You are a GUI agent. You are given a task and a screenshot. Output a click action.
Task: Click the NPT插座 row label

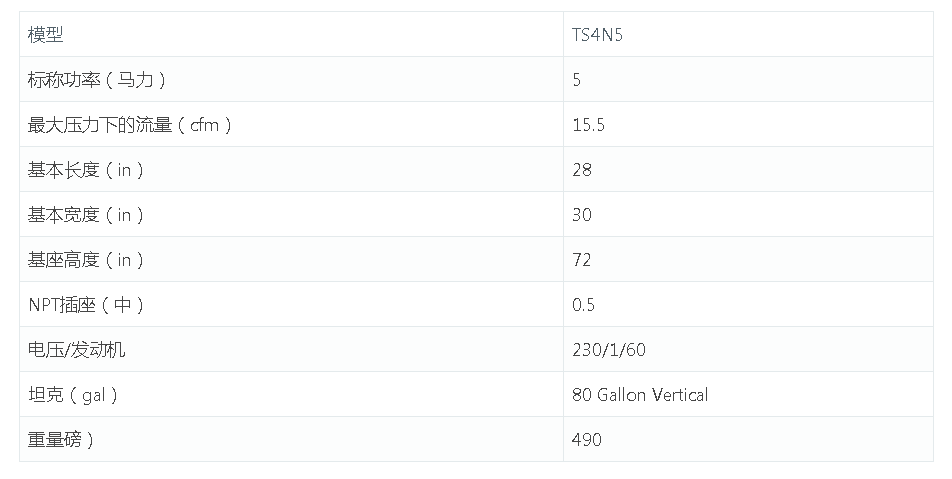pyautogui.click(x=86, y=304)
